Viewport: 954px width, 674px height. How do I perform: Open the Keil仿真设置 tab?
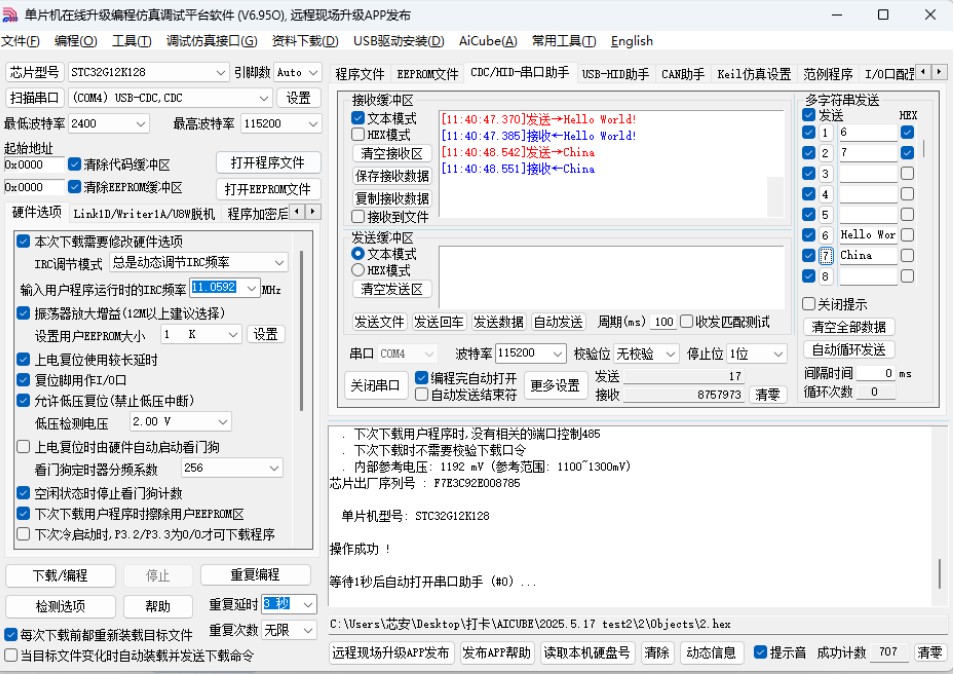coord(754,74)
